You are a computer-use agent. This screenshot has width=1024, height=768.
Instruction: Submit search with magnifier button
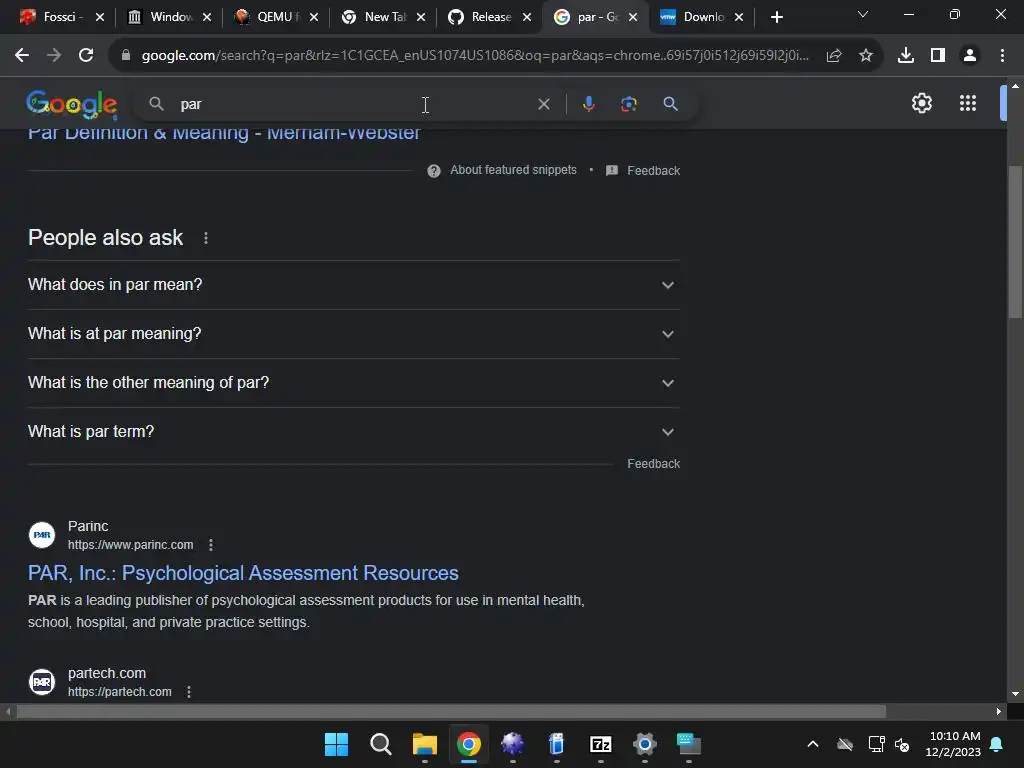(670, 104)
